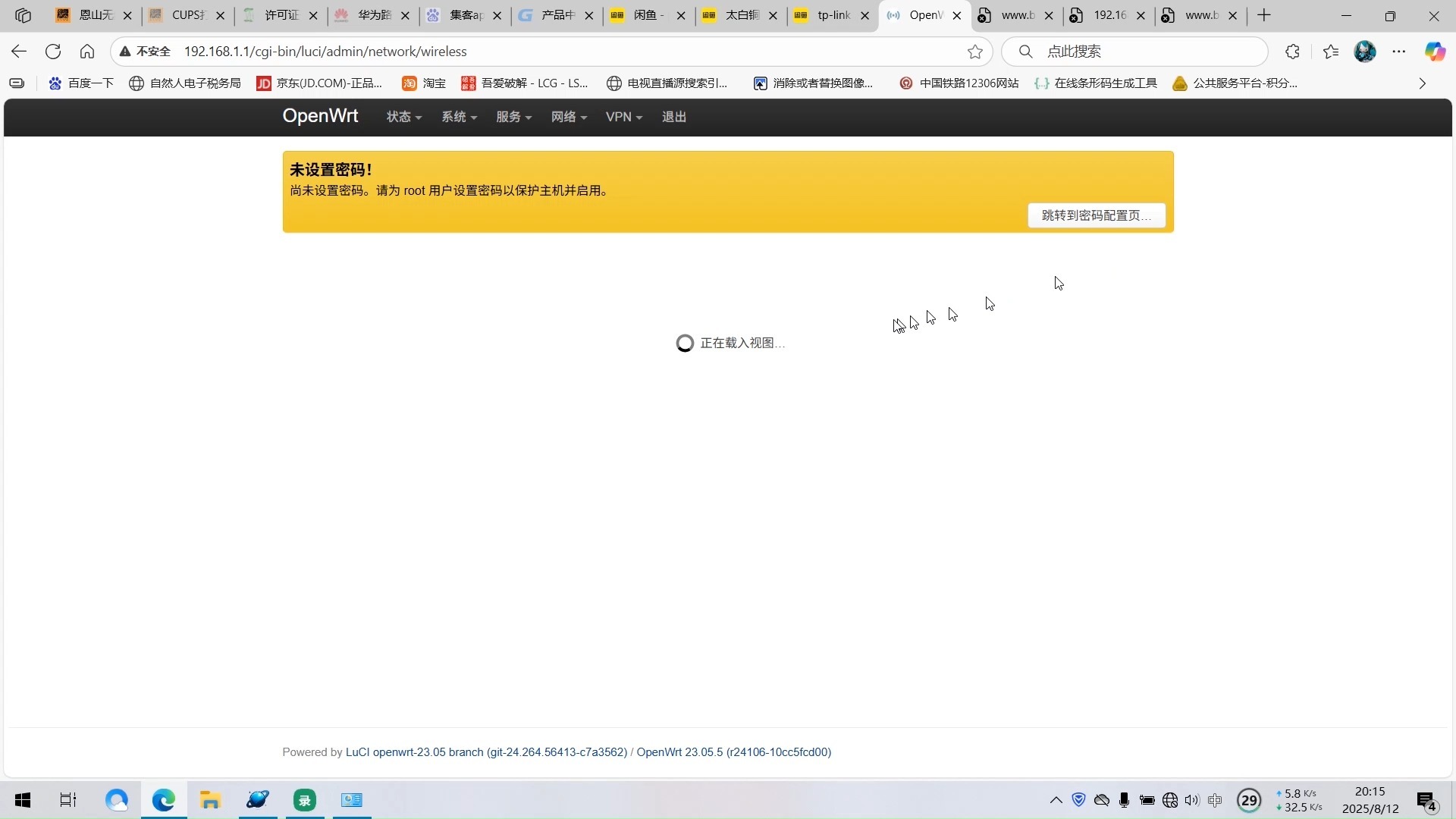The image size is (1456, 819).
Task: Click the battery icon in the system tray
Action: pyautogui.click(x=1147, y=800)
